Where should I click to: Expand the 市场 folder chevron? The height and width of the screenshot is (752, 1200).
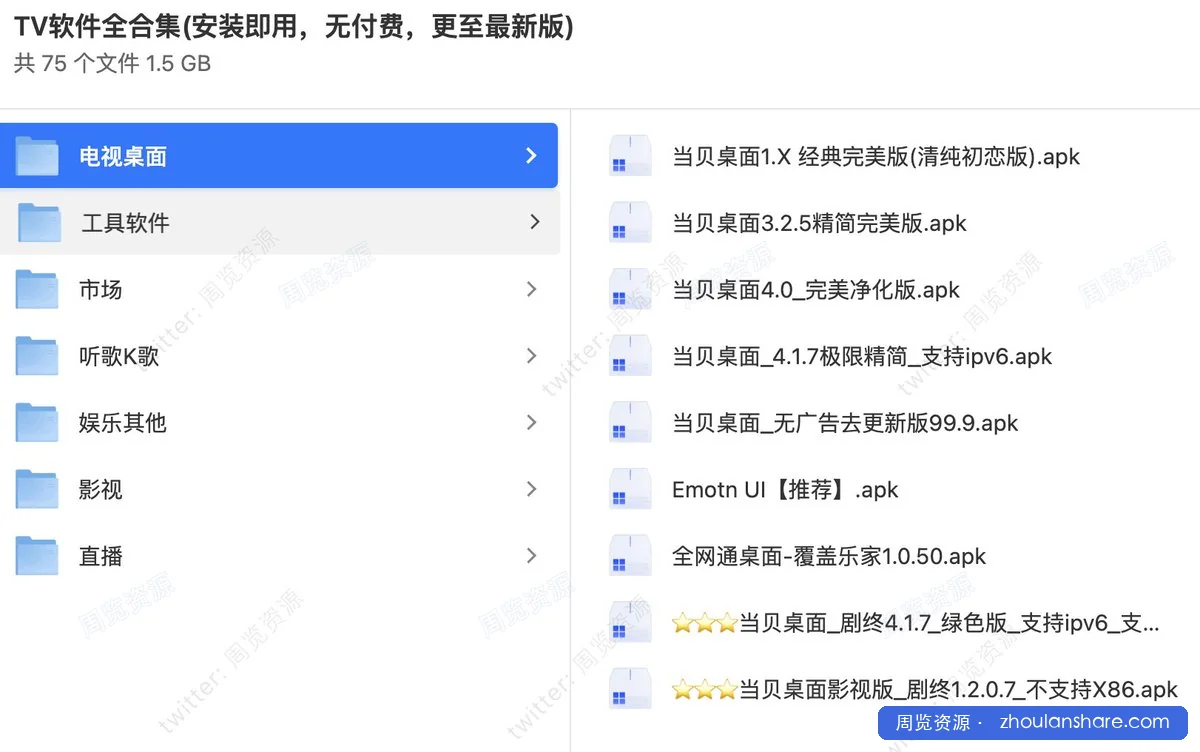[x=531, y=289]
